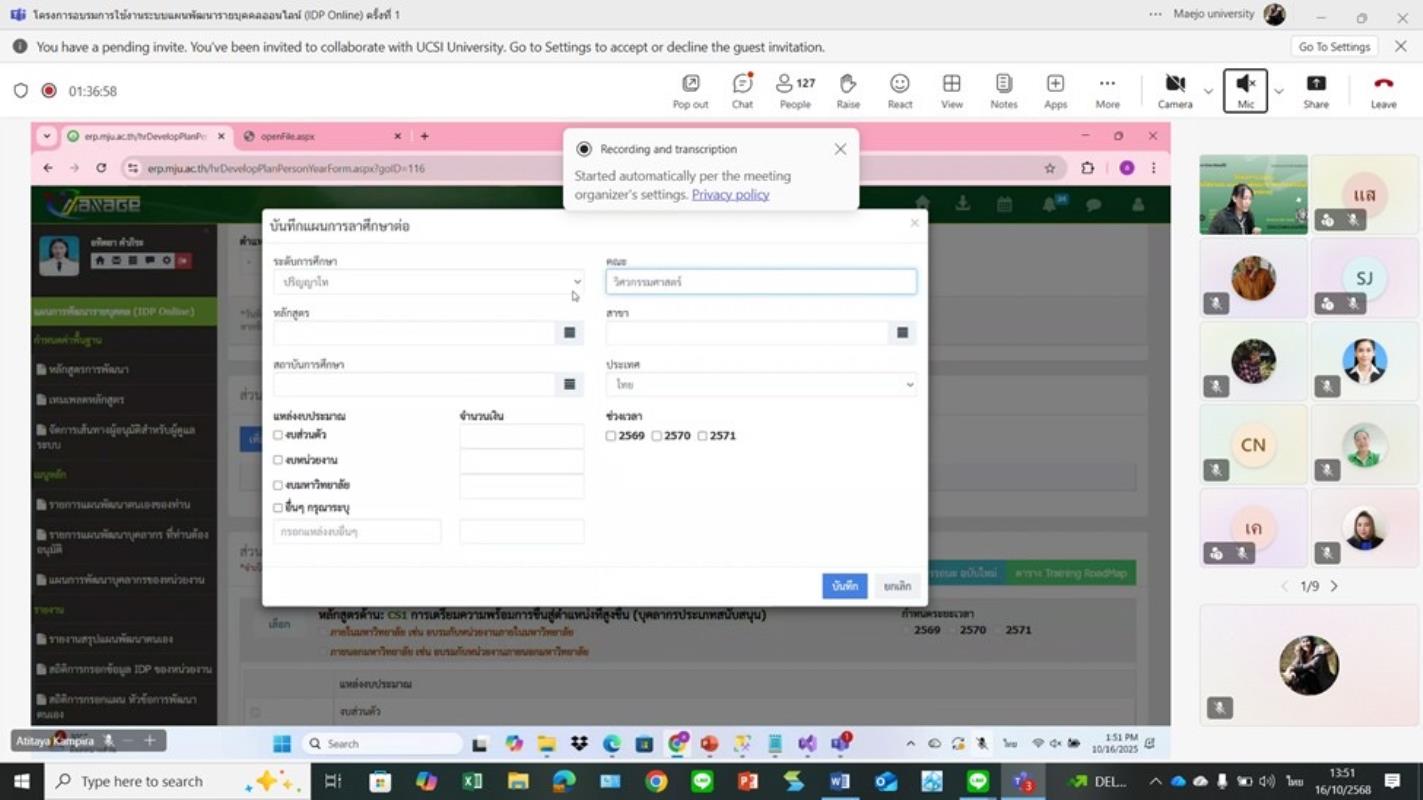Expand Camera options dropdown arrow

(x=1208, y=91)
